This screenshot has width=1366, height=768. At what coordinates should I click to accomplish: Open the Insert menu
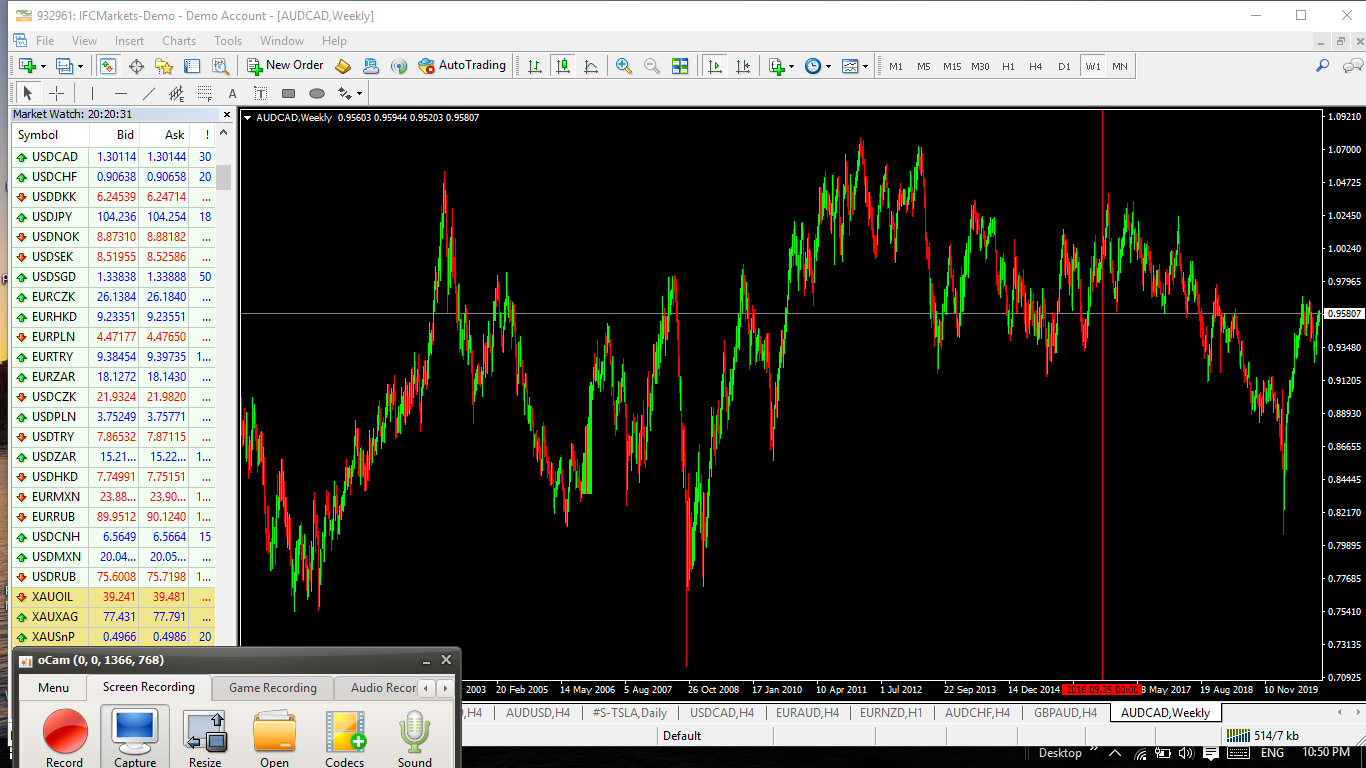pyautogui.click(x=129, y=41)
